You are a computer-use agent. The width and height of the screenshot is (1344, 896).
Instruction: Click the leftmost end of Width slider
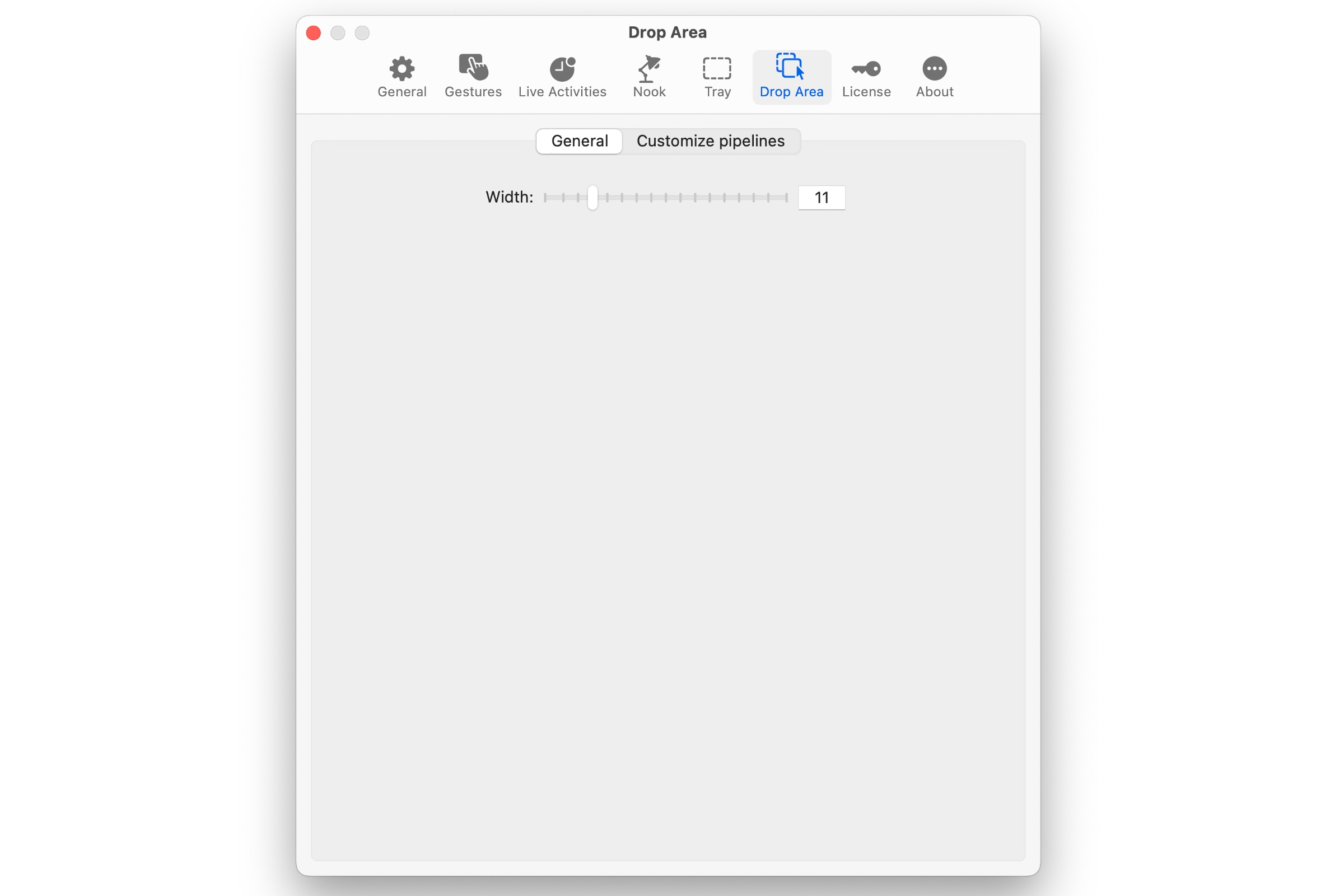coord(545,198)
